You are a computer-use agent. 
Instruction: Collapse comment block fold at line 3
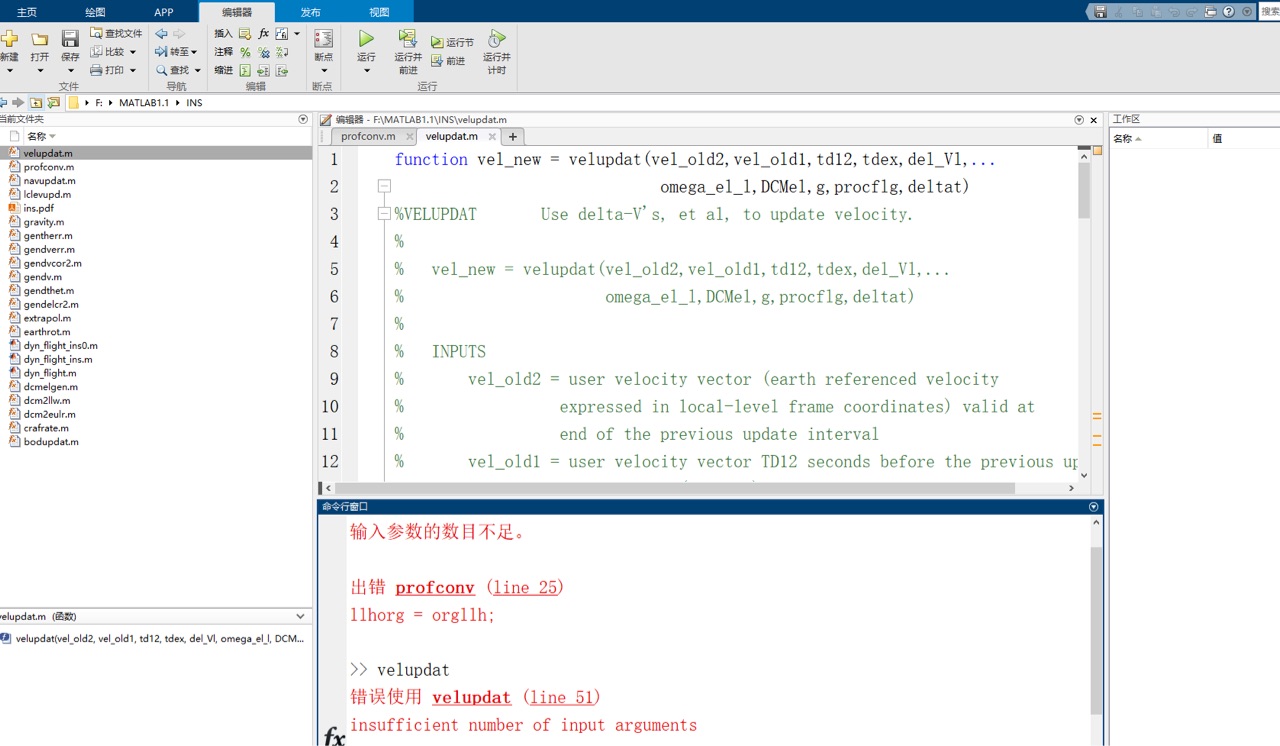[384, 213]
